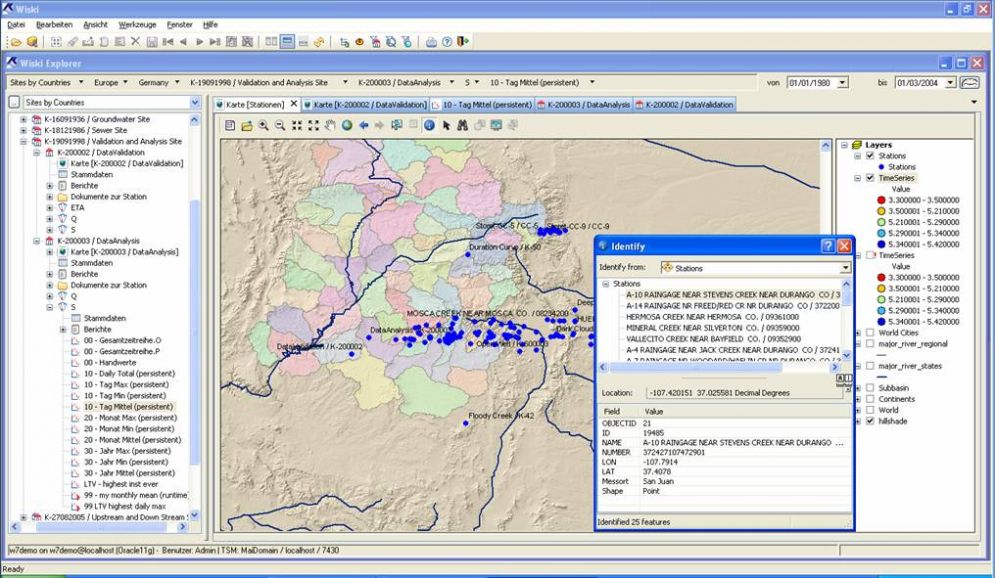Click the Find binoculars icon on the map toolbar
The image size is (995, 578).
463,125
